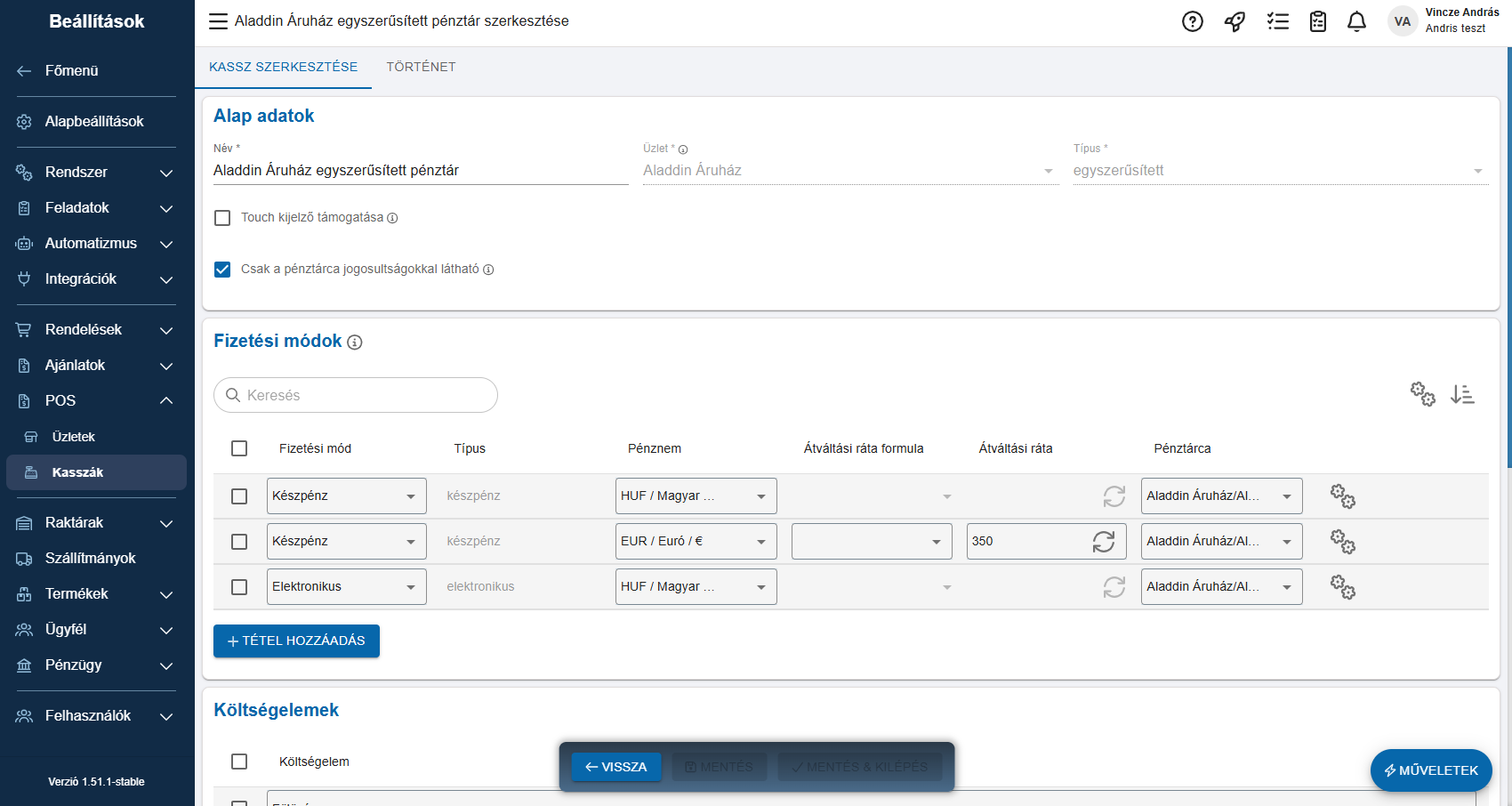Go to Üzletek in the sidebar
1512x806 pixels.
click(x=74, y=437)
